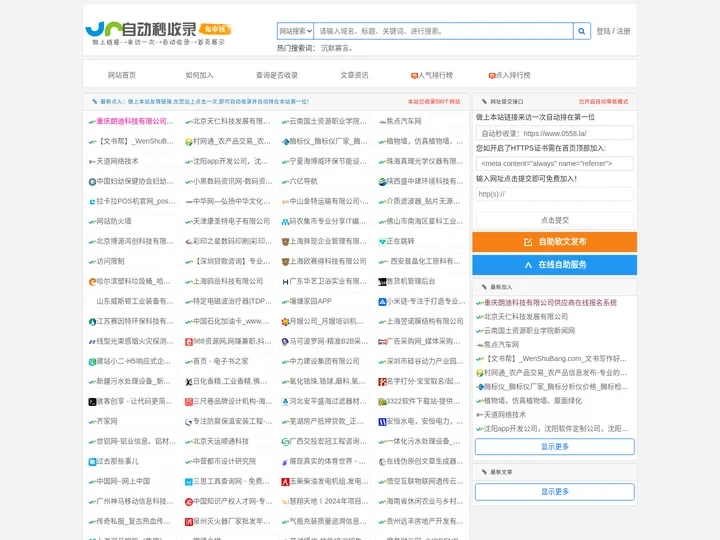Open 如何加入 menu item

(199, 75)
